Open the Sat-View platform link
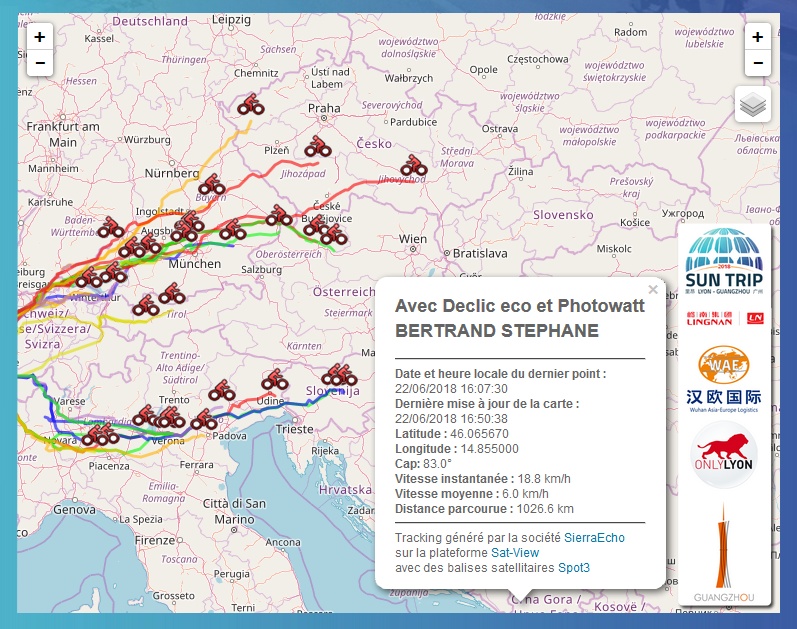This screenshot has height=629, width=797. pyautogui.click(x=515, y=553)
